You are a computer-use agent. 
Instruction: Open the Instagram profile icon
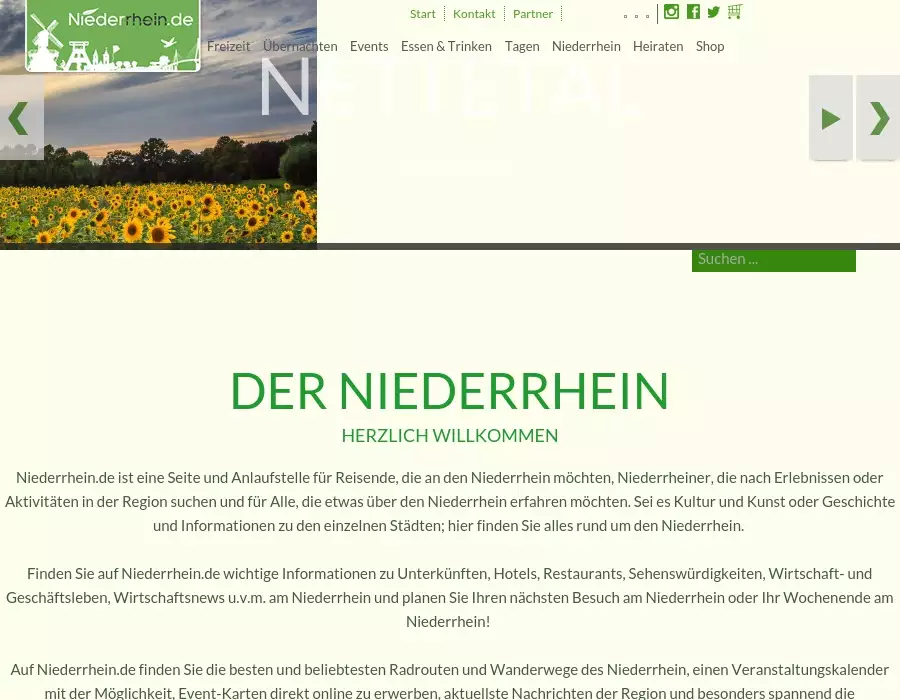click(x=672, y=12)
